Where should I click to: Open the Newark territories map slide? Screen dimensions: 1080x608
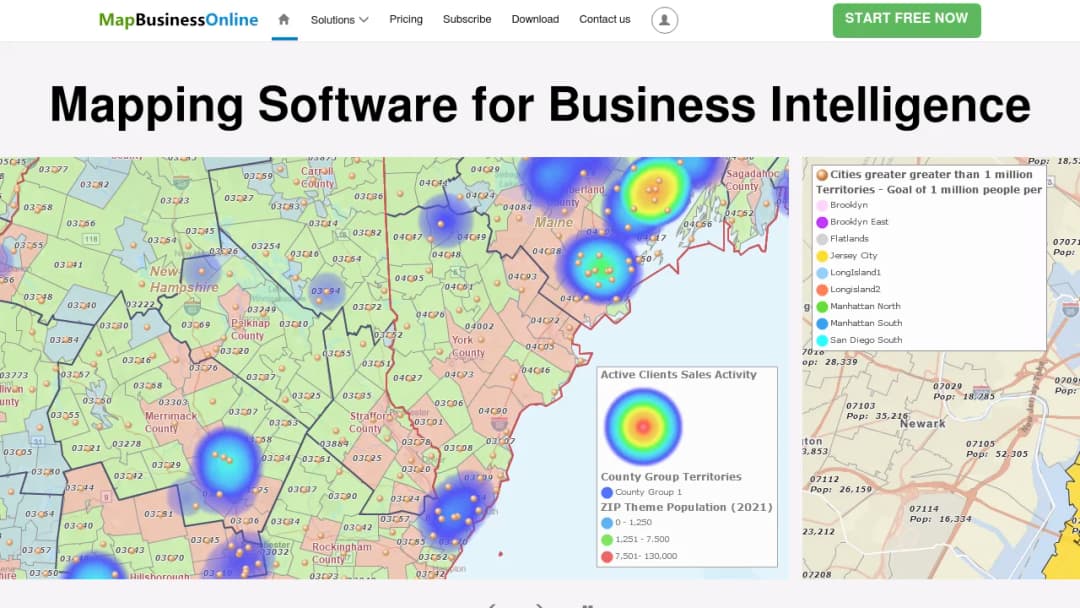pyautogui.click(x=941, y=368)
